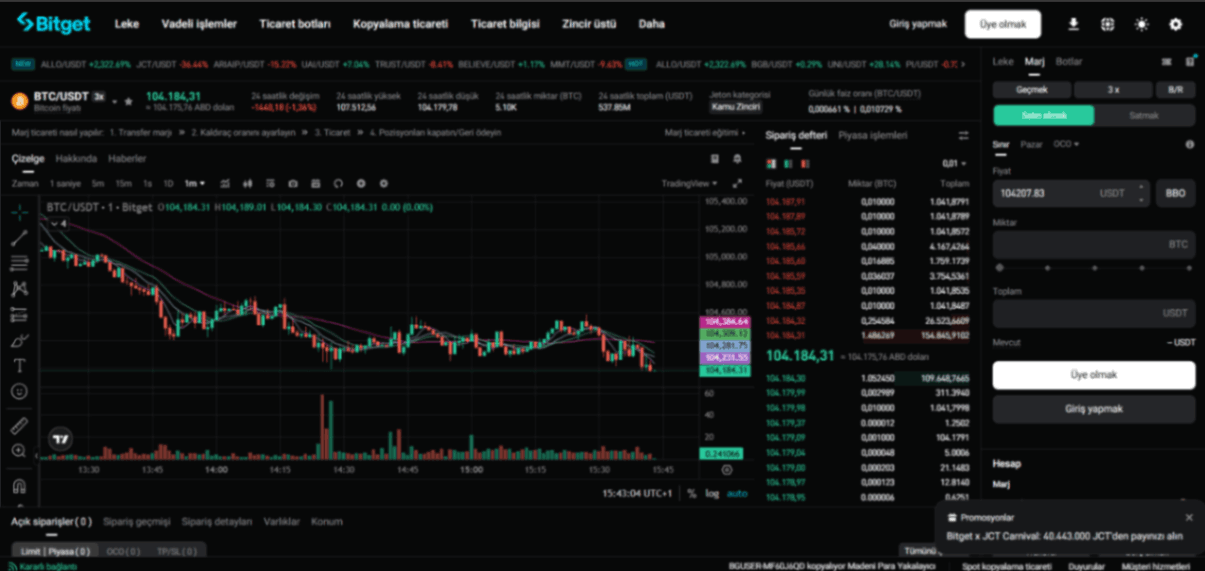Open the Geçmek margin mode selector
The image size is (1205, 571).
[x=1031, y=89]
